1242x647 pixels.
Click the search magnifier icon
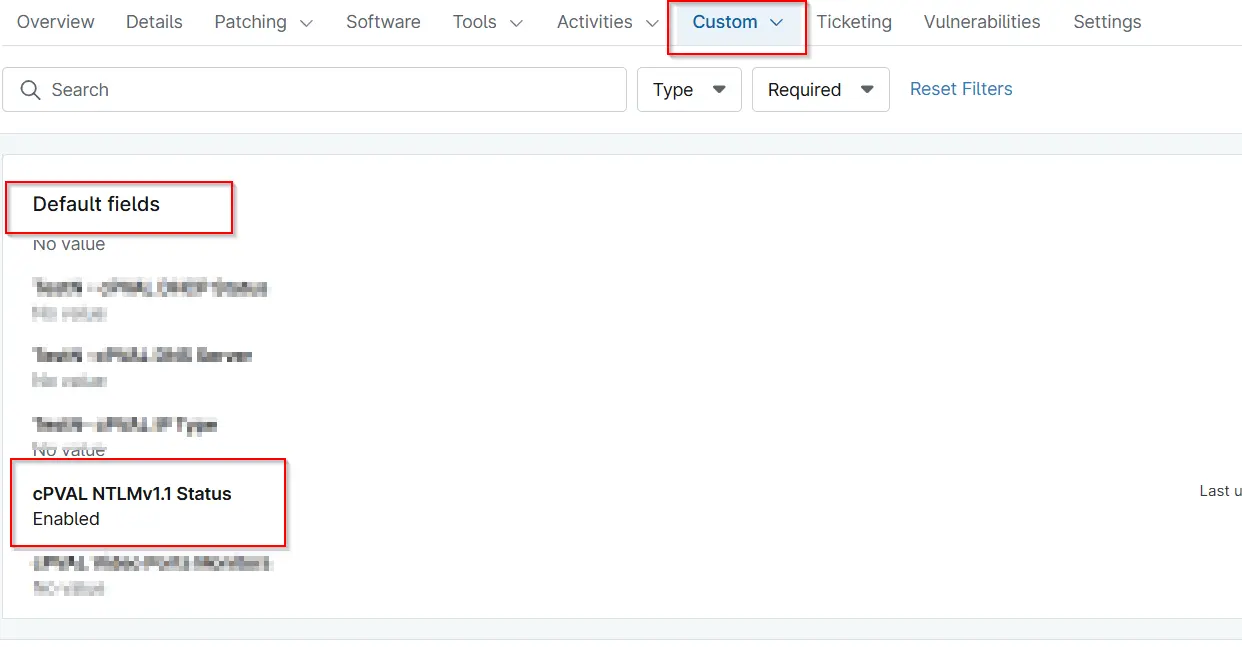pos(31,89)
